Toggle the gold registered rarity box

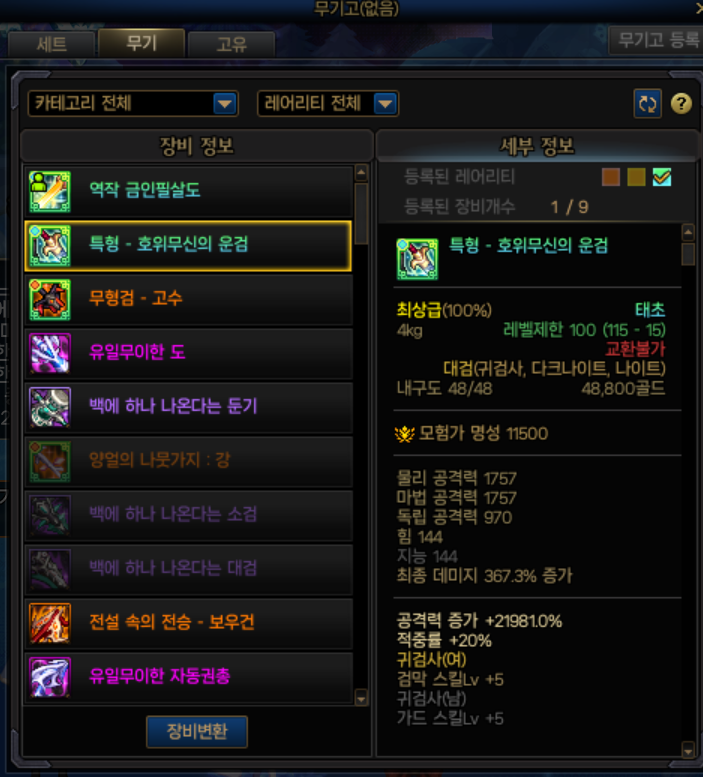[x=636, y=177]
